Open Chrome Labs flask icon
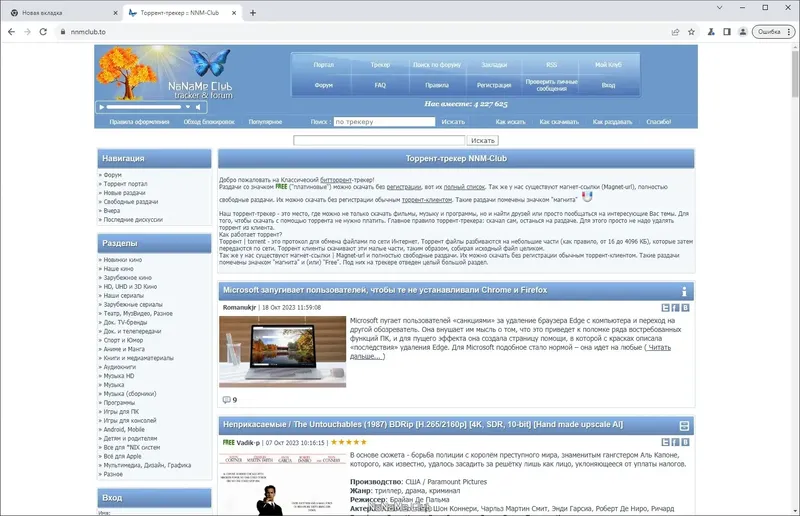Screen dimensions: 800x516 [x=711, y=32]
